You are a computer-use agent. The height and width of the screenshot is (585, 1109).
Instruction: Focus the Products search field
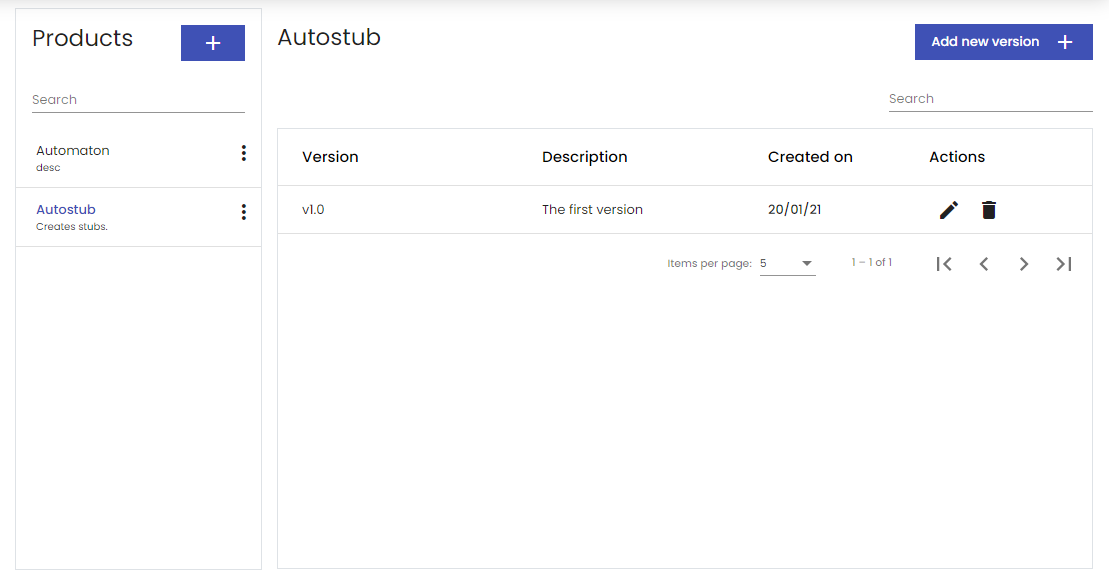click(138, 100)
